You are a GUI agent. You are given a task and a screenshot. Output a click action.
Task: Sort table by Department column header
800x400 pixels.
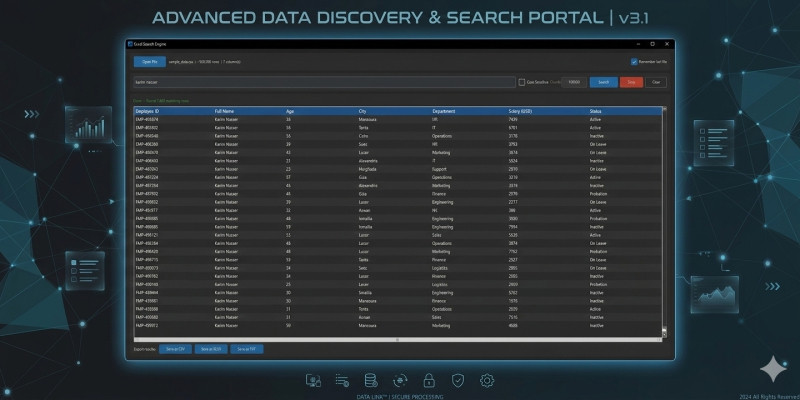pos(445,110)
